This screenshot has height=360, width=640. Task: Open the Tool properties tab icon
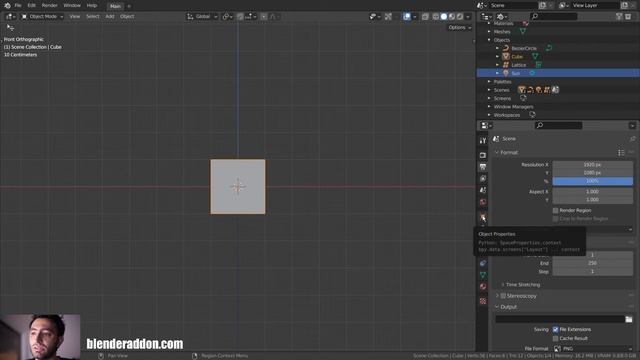[483, 140]
